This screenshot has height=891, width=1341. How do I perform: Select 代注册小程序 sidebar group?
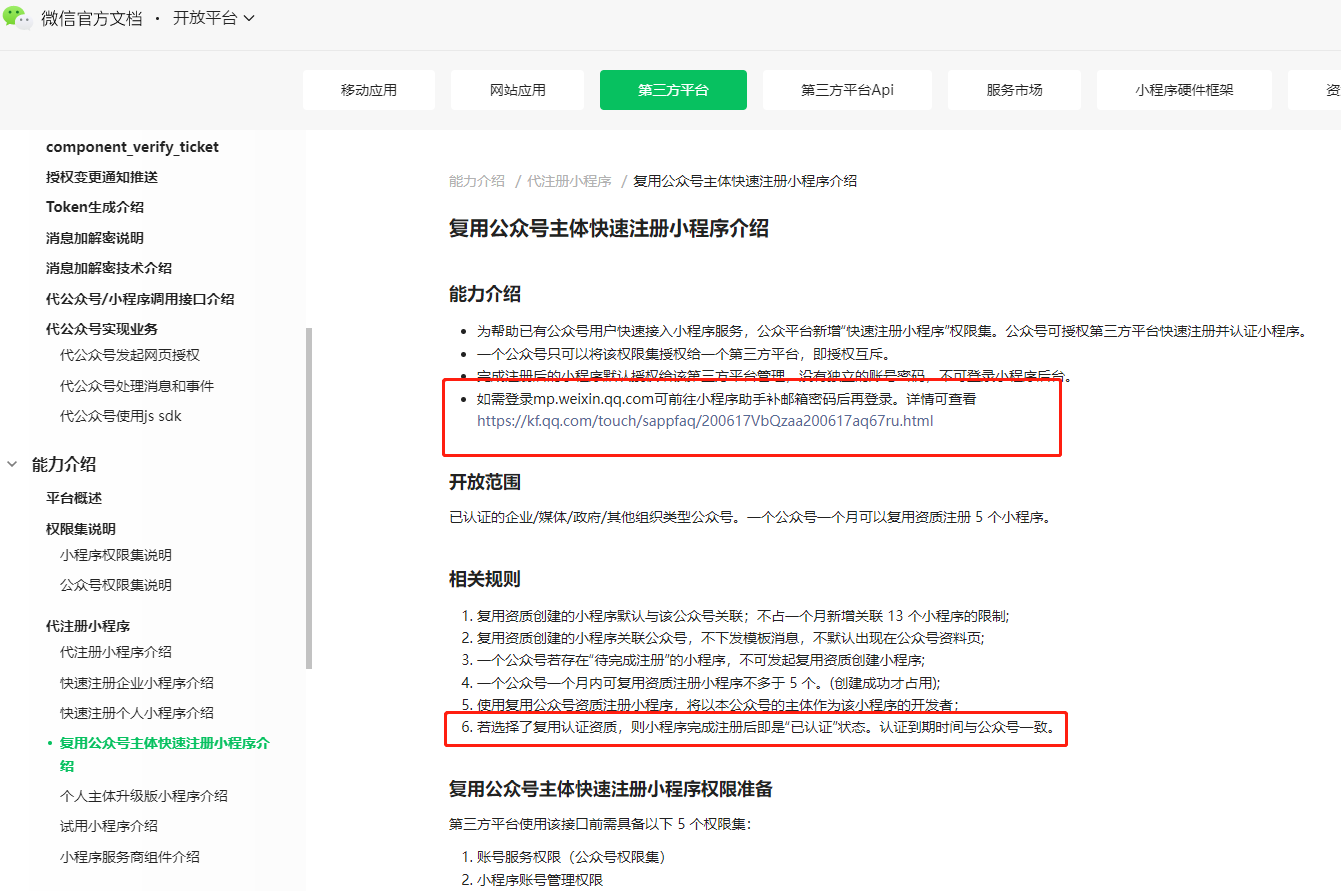click(x=88, y=626)
